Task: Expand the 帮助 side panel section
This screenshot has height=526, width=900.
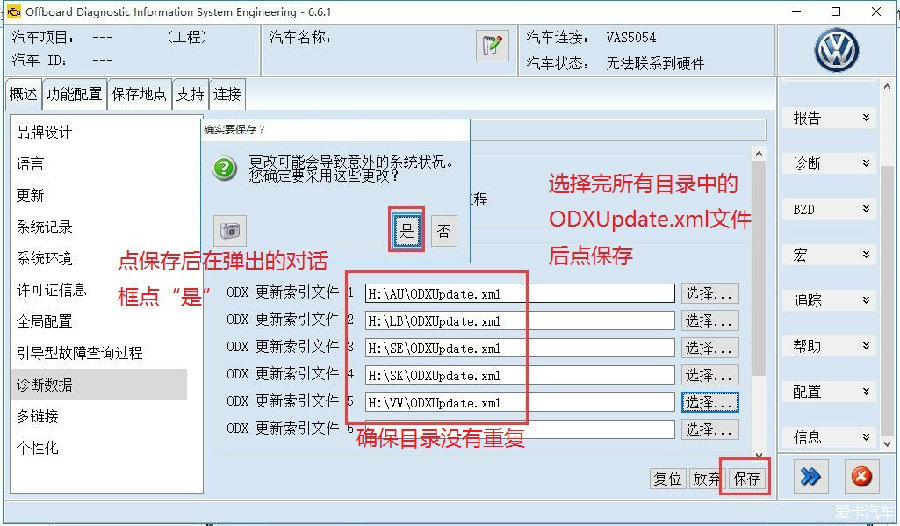Action: [x=829, y=346]
